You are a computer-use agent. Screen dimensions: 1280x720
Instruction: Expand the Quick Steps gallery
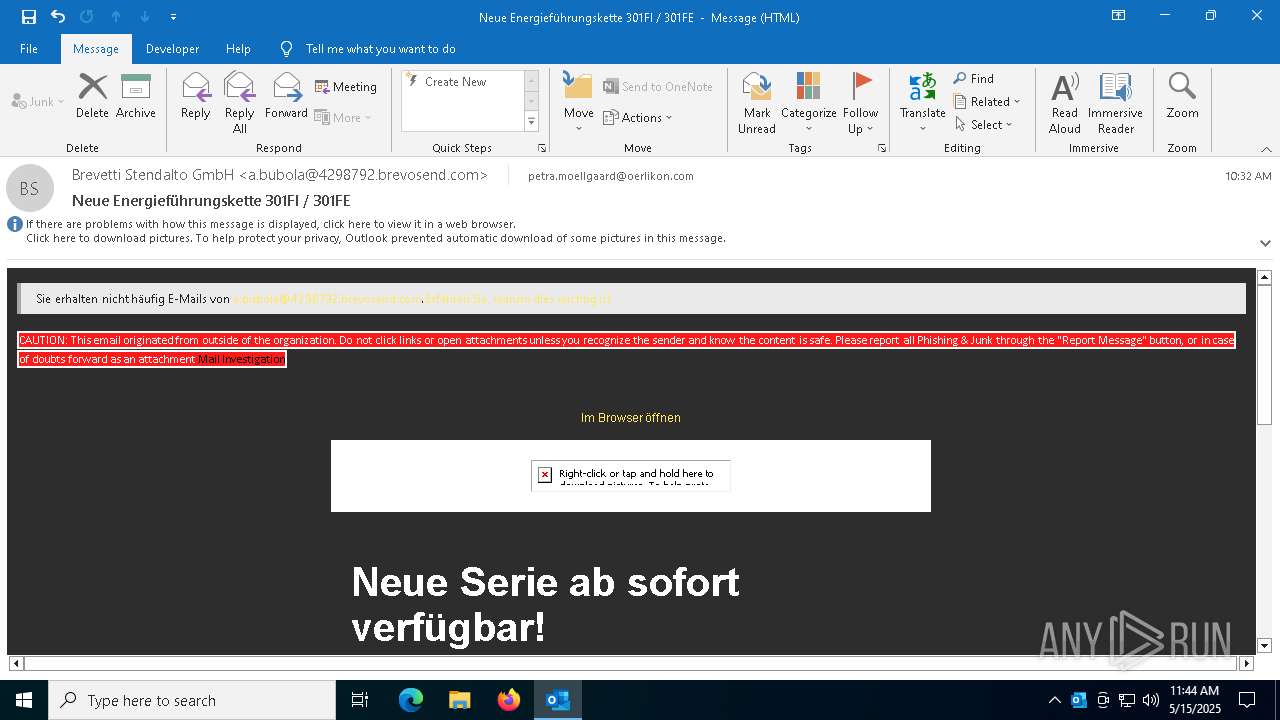531,122
